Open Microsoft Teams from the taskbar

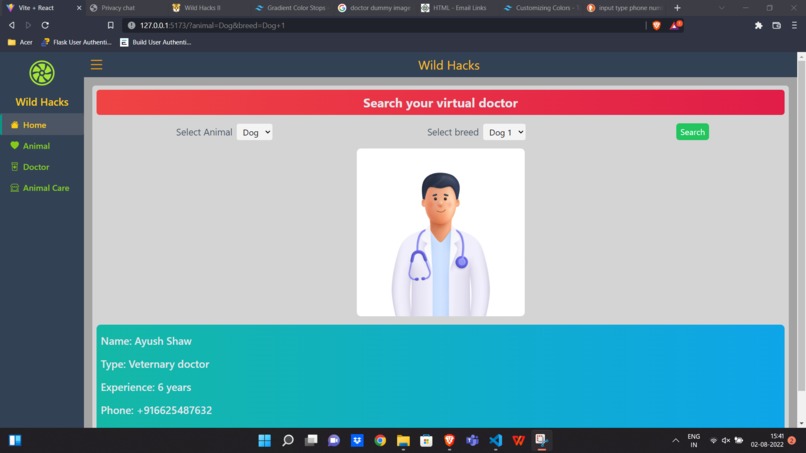click(x=472, y=440)
